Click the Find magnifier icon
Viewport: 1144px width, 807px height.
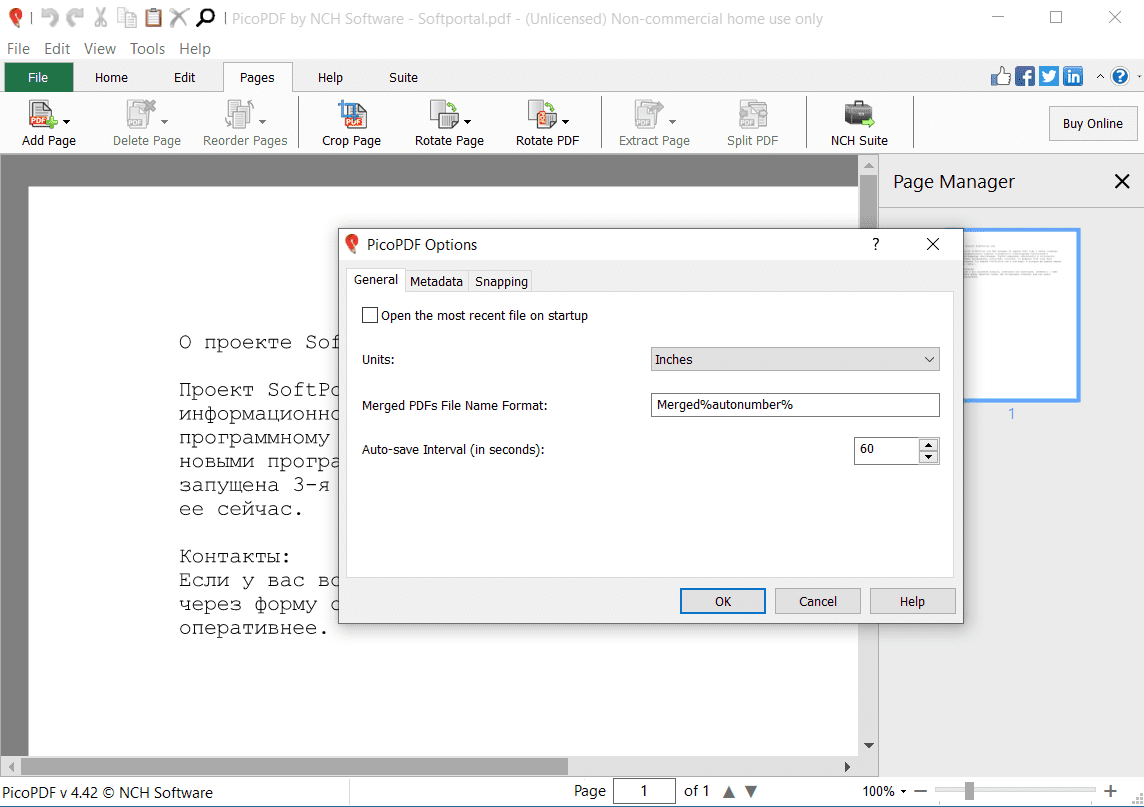coord(206,17)
